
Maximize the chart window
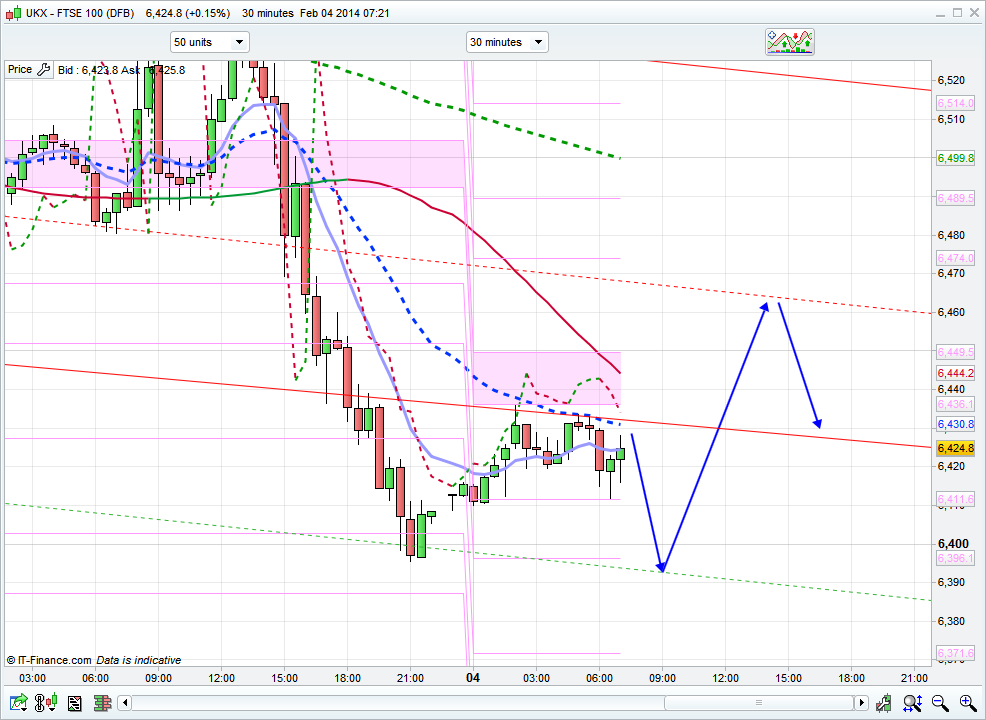tap(956, 13)
